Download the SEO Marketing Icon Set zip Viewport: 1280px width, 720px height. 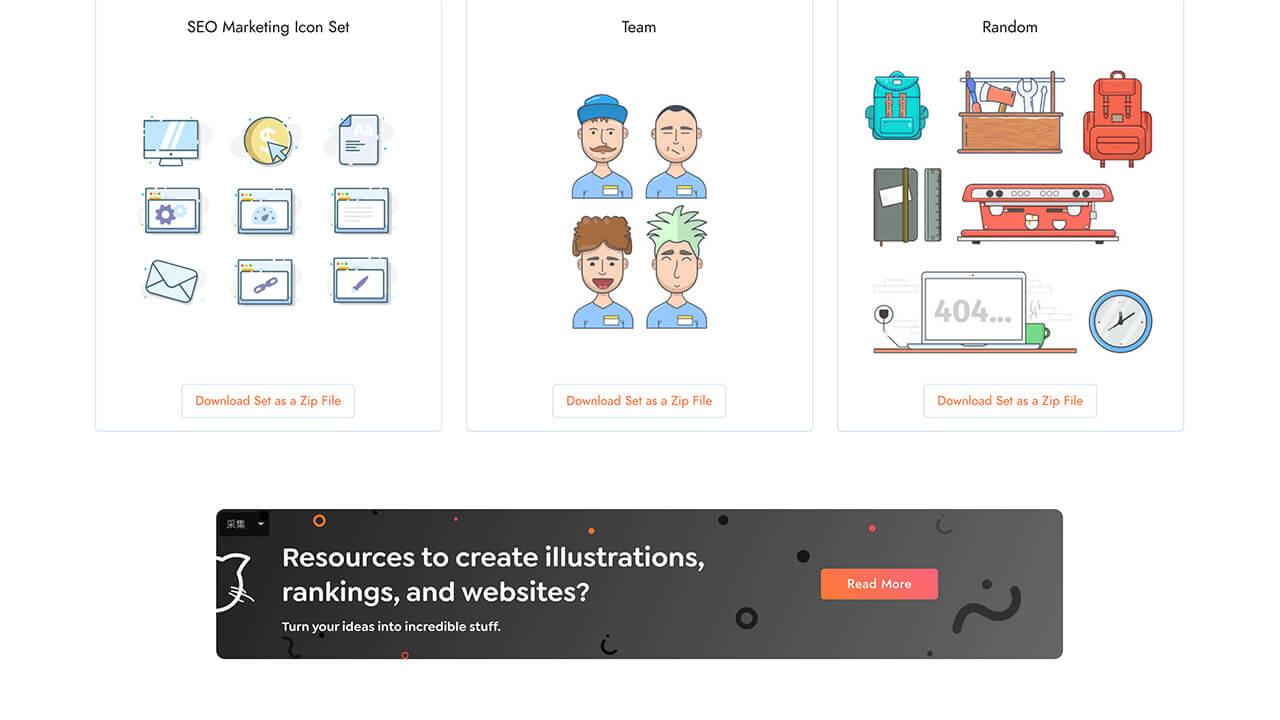pos(268,401)
